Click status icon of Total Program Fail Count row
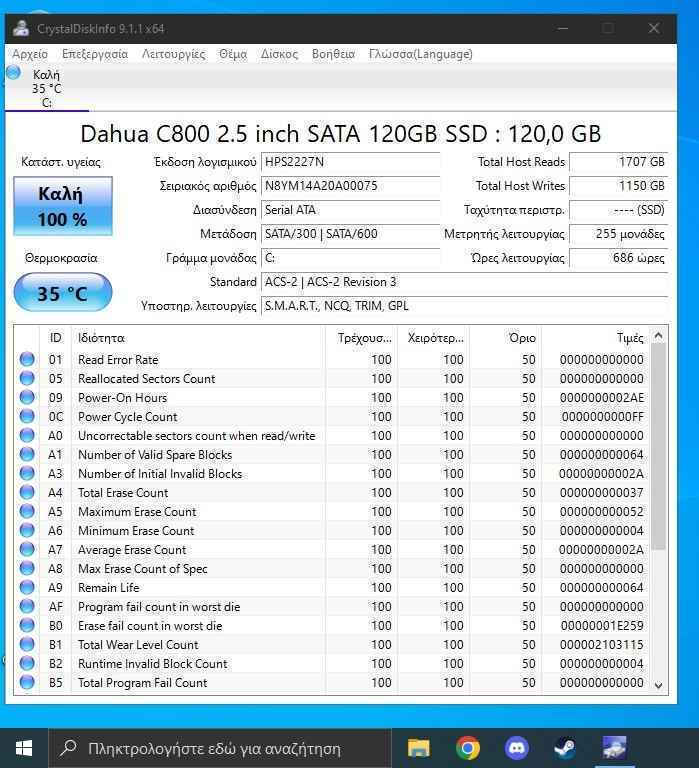The image size is (699, 768). coord(27,682)
